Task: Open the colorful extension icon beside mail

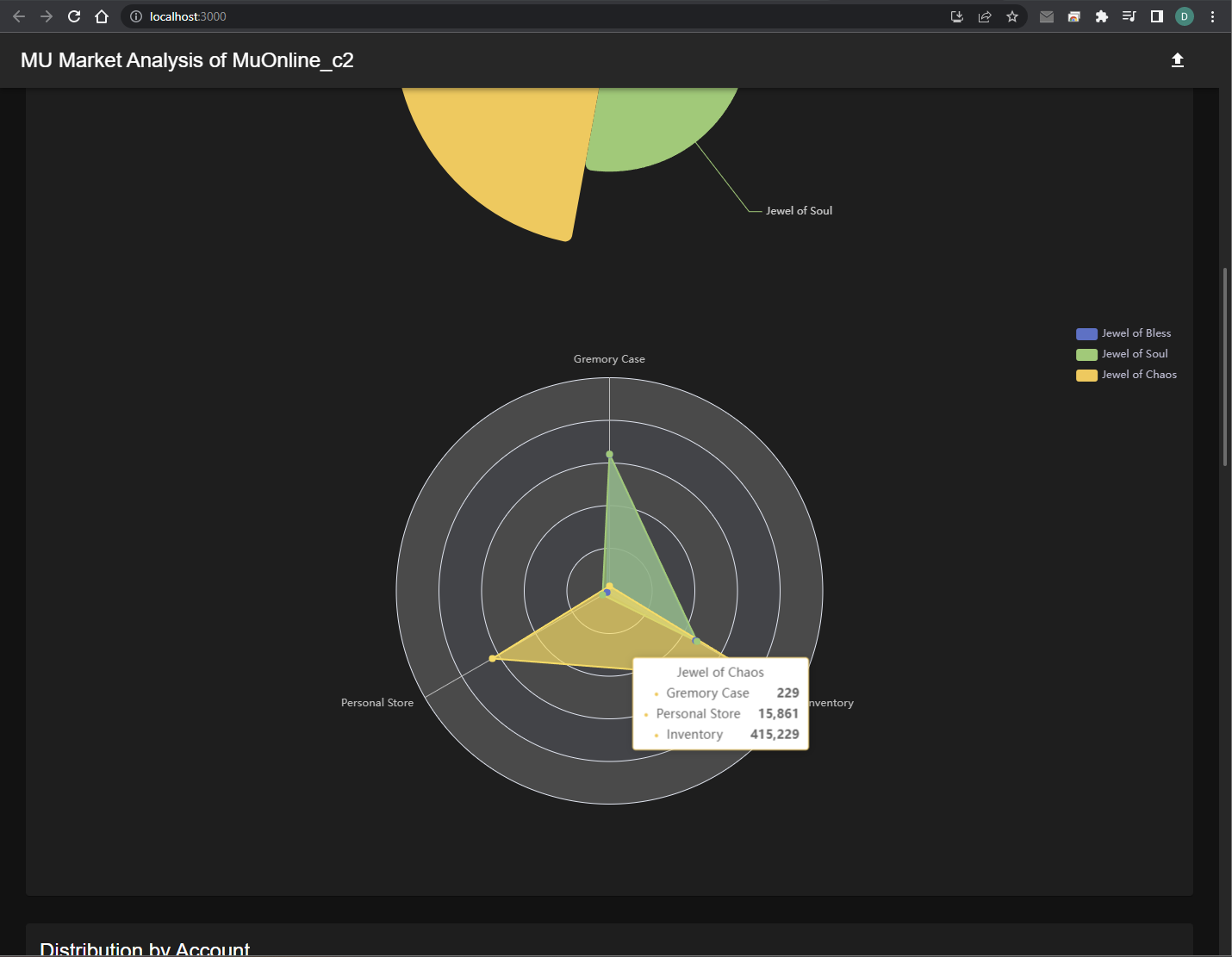Action: (x=1074, y=16)
